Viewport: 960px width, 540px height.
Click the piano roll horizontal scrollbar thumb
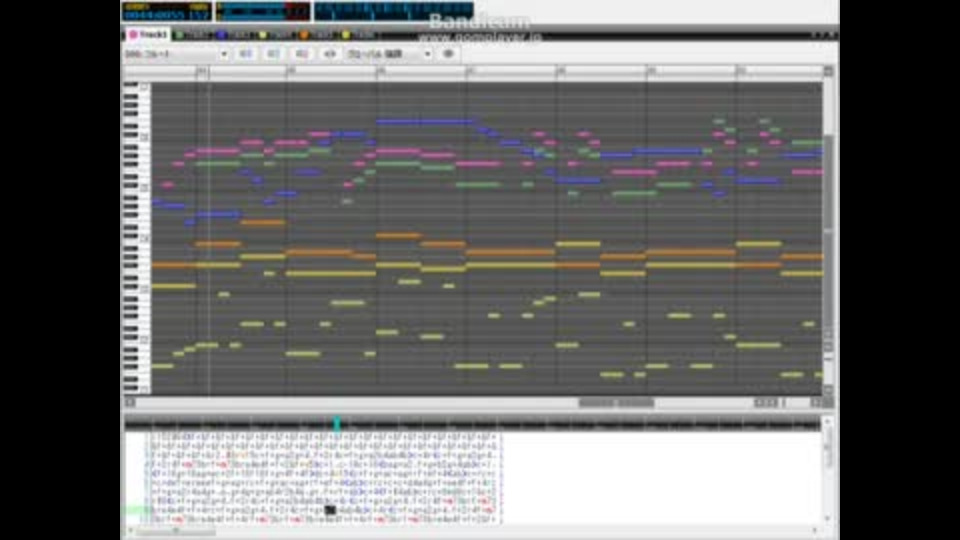click(617, 403)
